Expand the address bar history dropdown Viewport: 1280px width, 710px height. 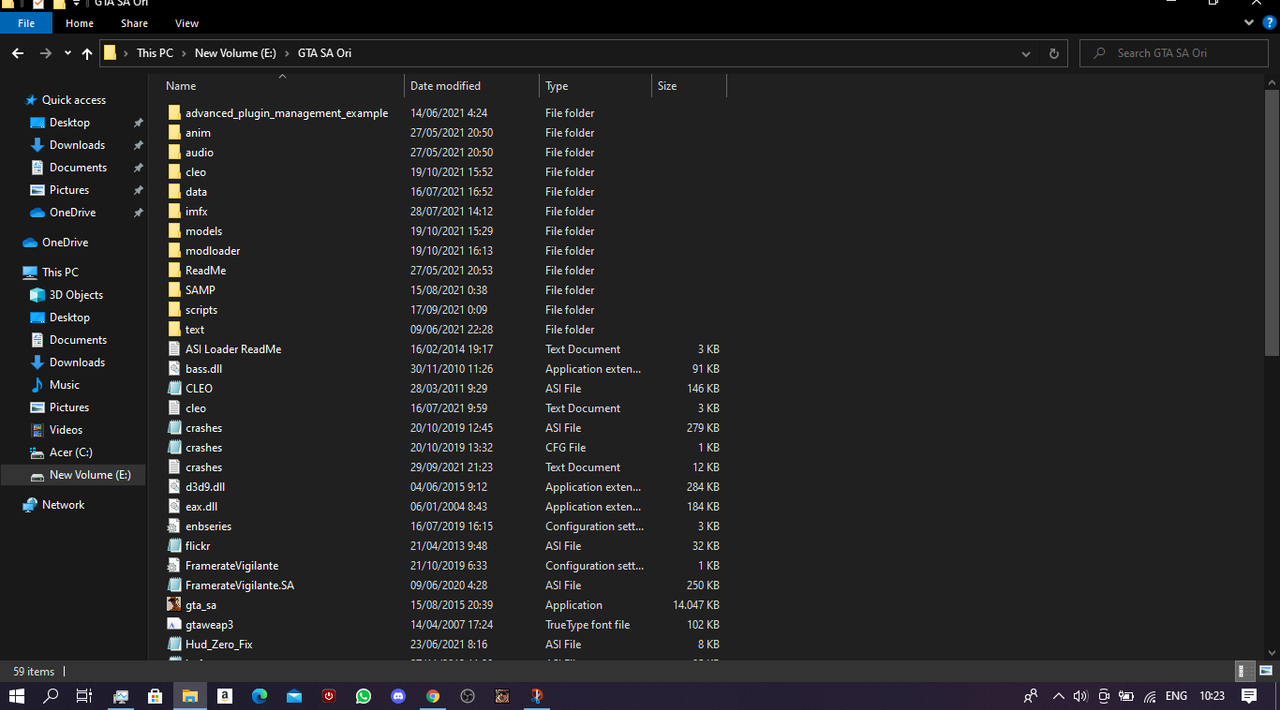pos(1026,53)
